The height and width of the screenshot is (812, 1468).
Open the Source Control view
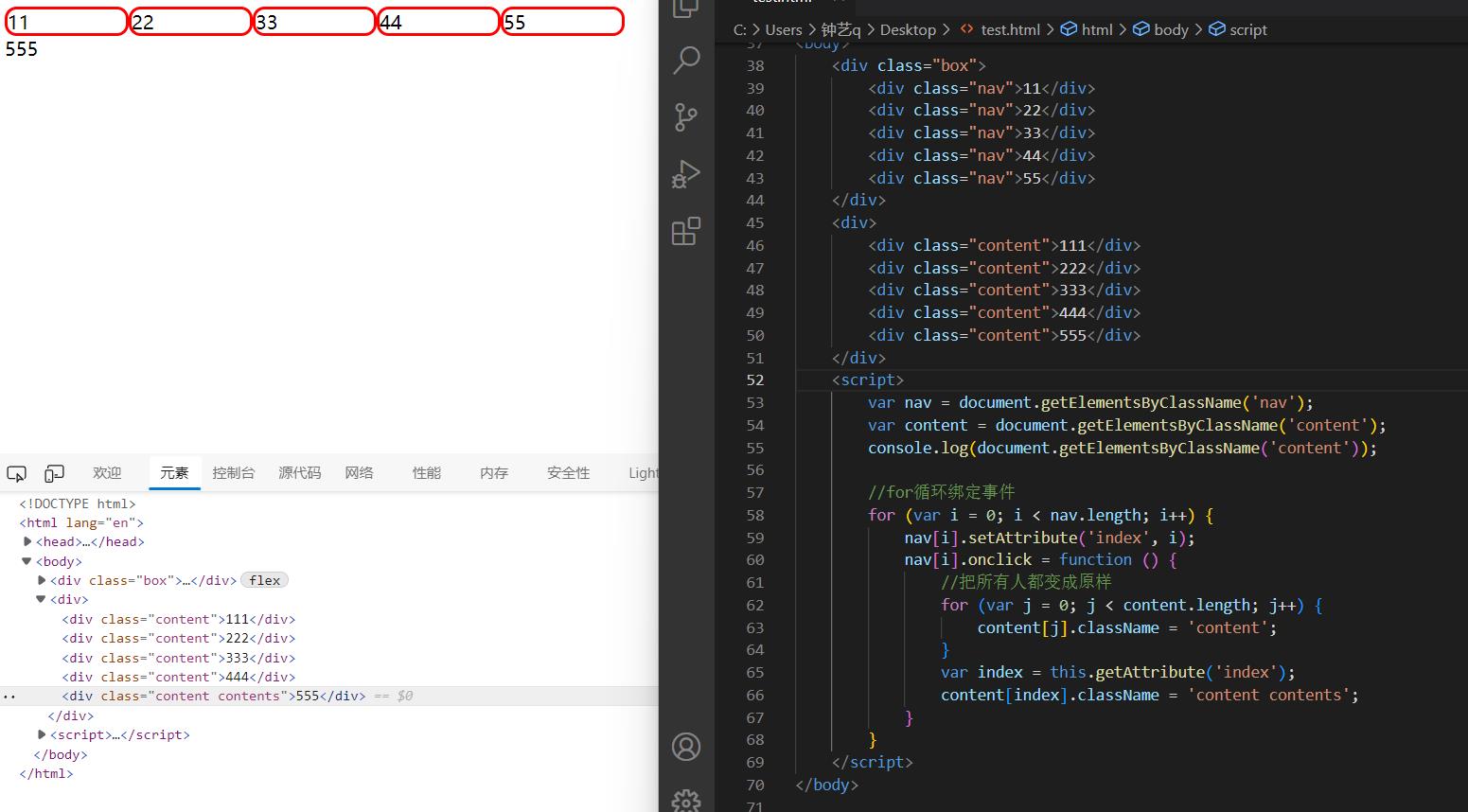(685, 116)
